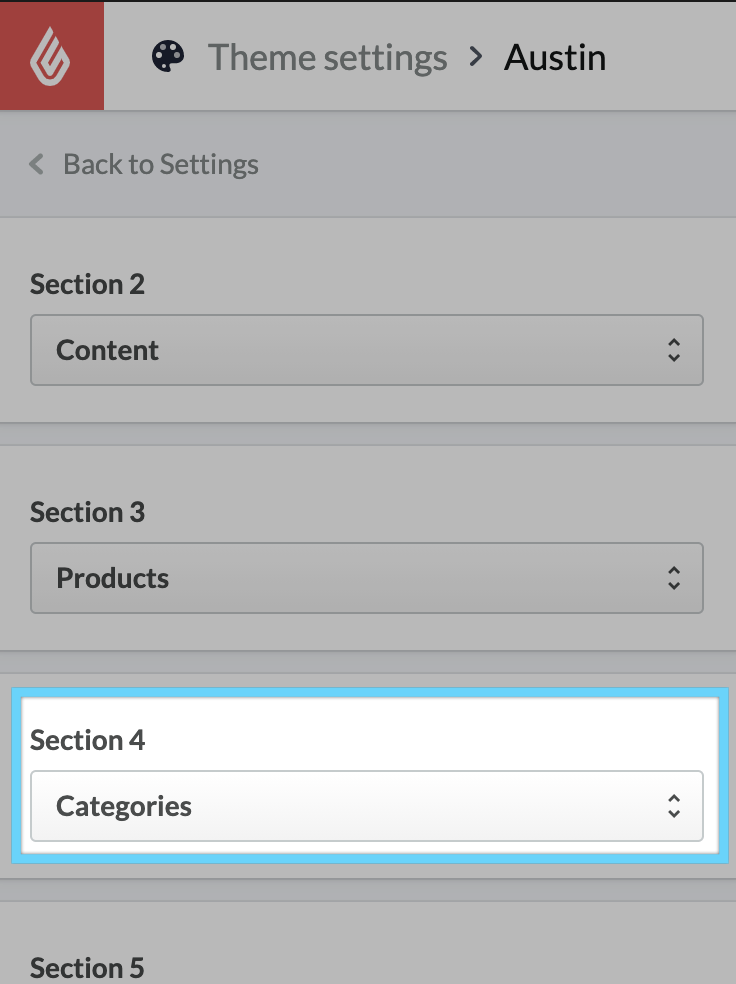
Task: Click the up-down arrows on Products selector
Action: (673, 578)
